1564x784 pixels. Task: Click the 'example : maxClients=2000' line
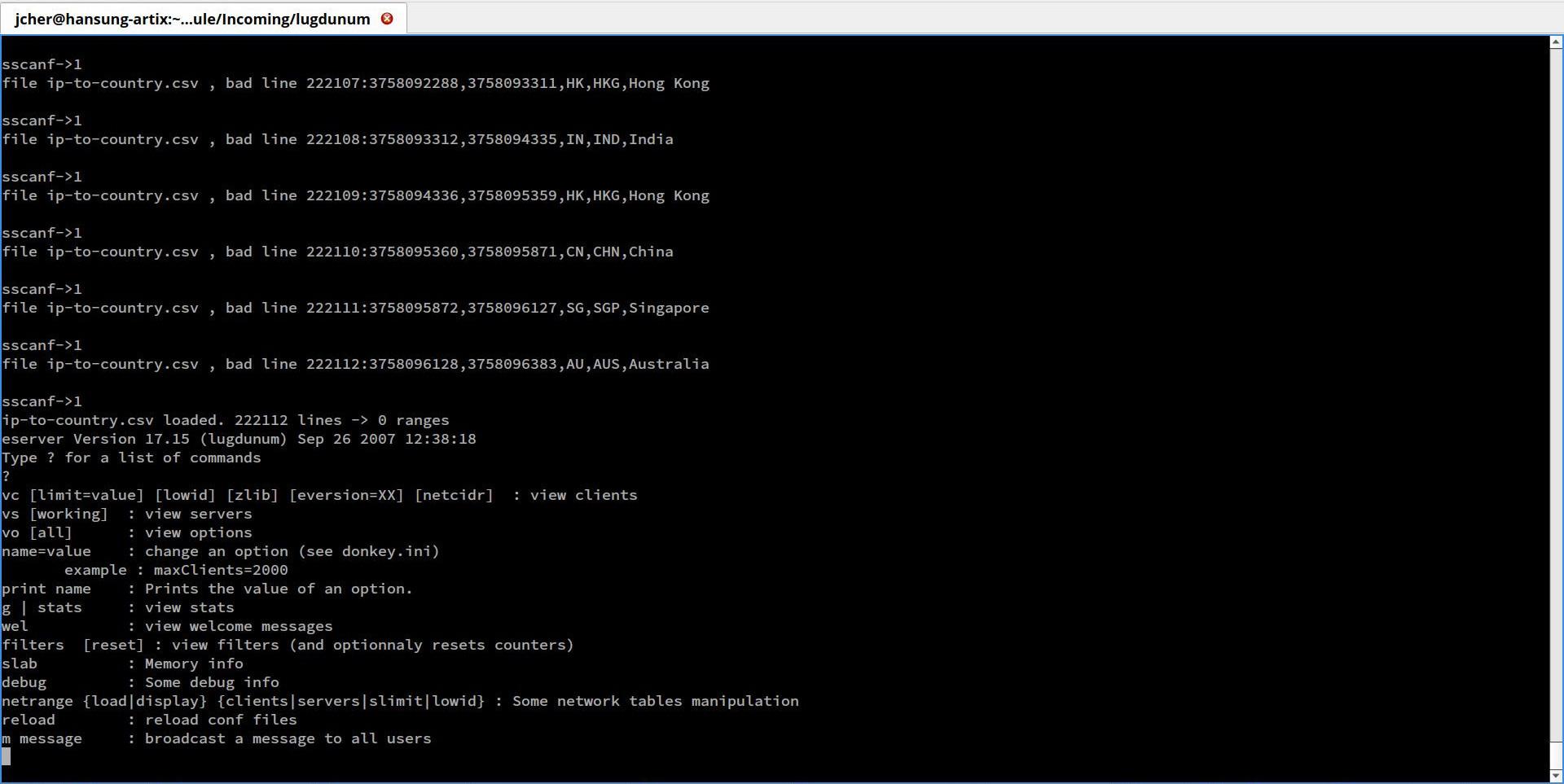point(176,570)
